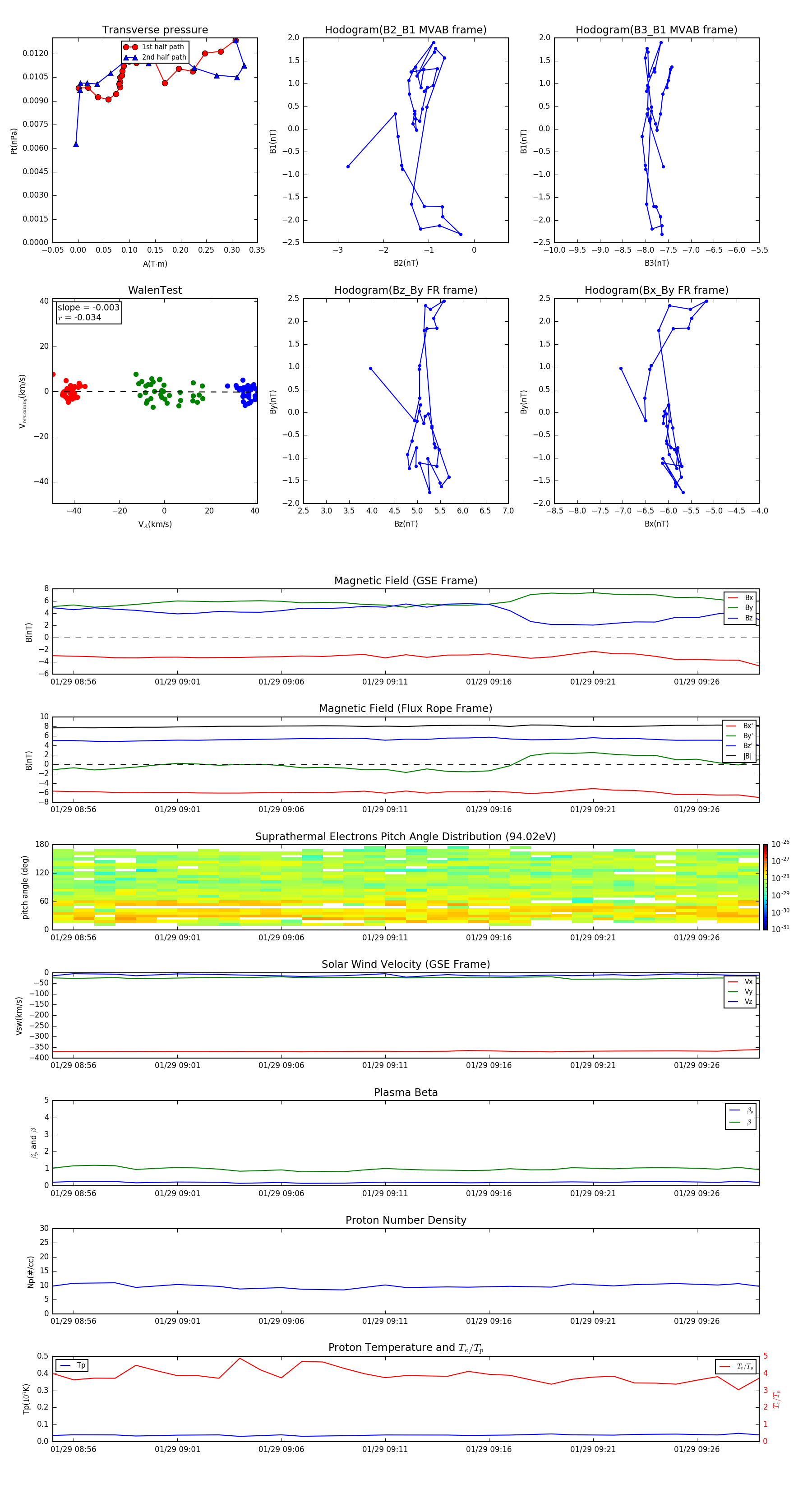Click the "Pt(nPa)" y-axis label
This screenshot has height=1489, width=812.
click(14, 140)
